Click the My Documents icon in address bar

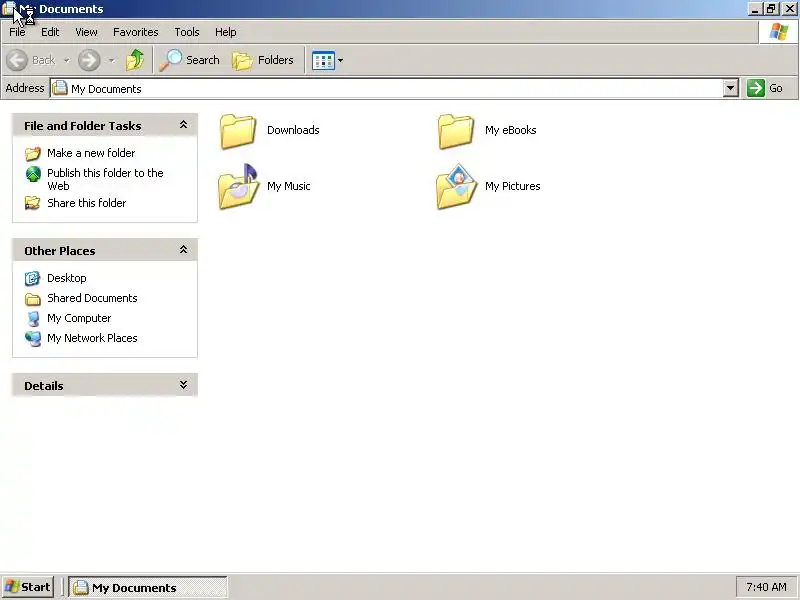60,88
